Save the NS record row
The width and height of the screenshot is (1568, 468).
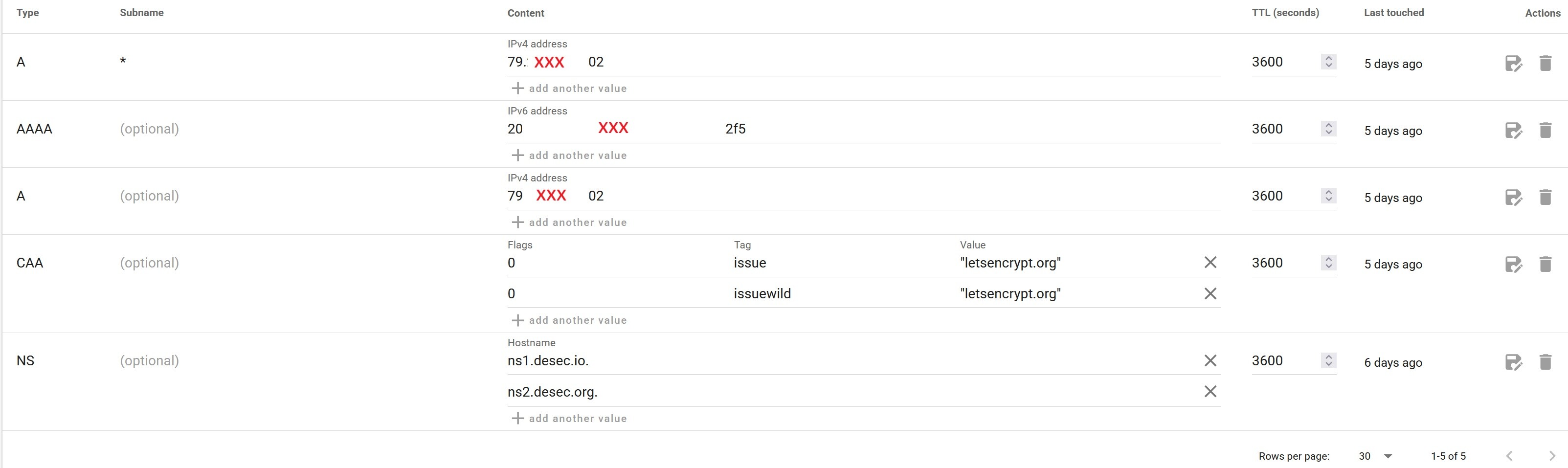(x=1513, y=362)
